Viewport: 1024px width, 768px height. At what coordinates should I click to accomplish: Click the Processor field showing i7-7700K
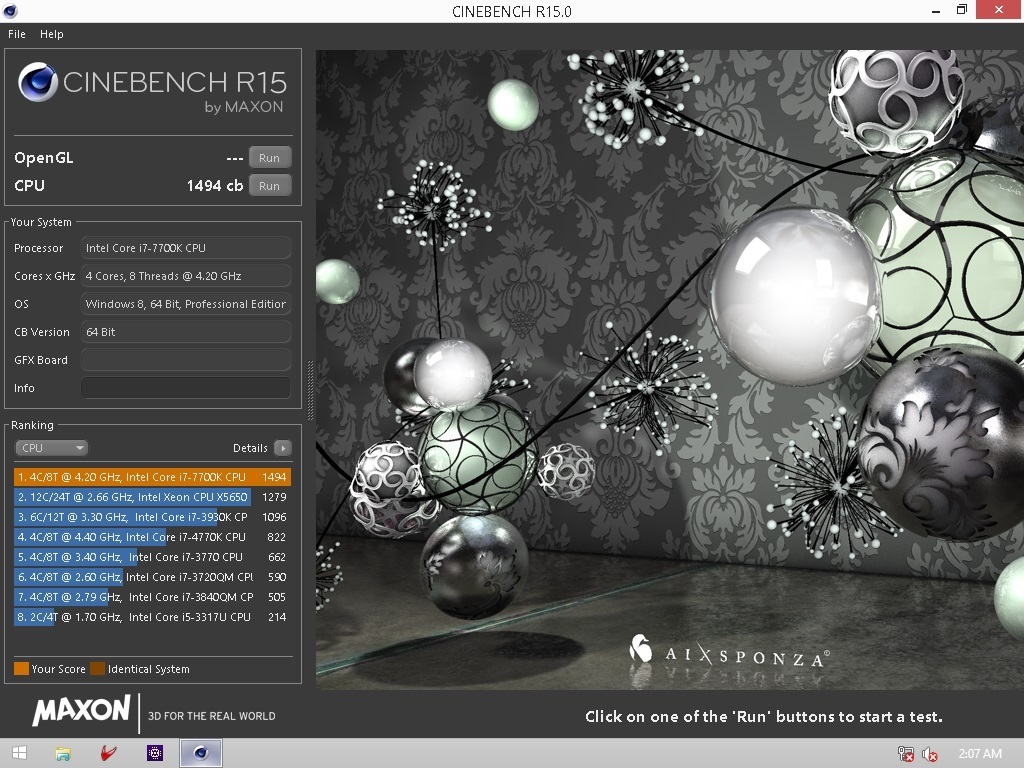(185, 248)
